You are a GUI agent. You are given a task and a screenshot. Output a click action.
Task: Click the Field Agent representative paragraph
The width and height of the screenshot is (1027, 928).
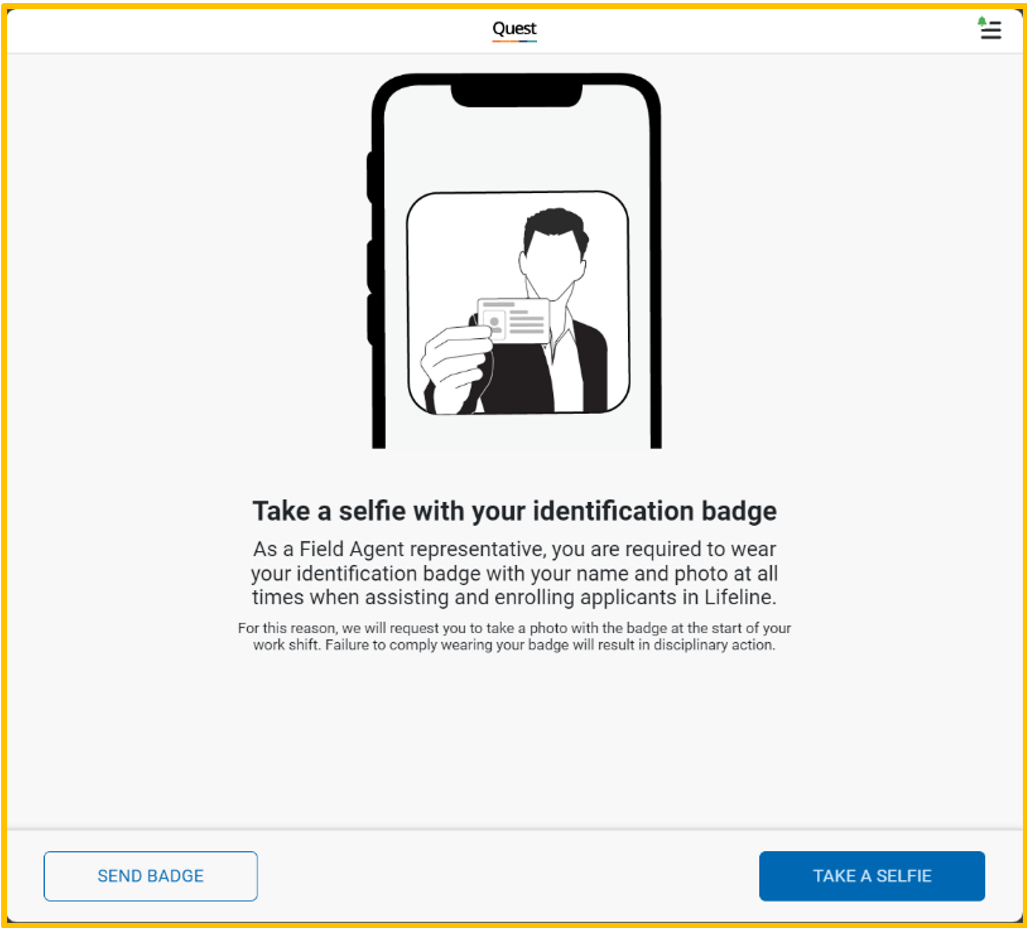pos(515,573)
